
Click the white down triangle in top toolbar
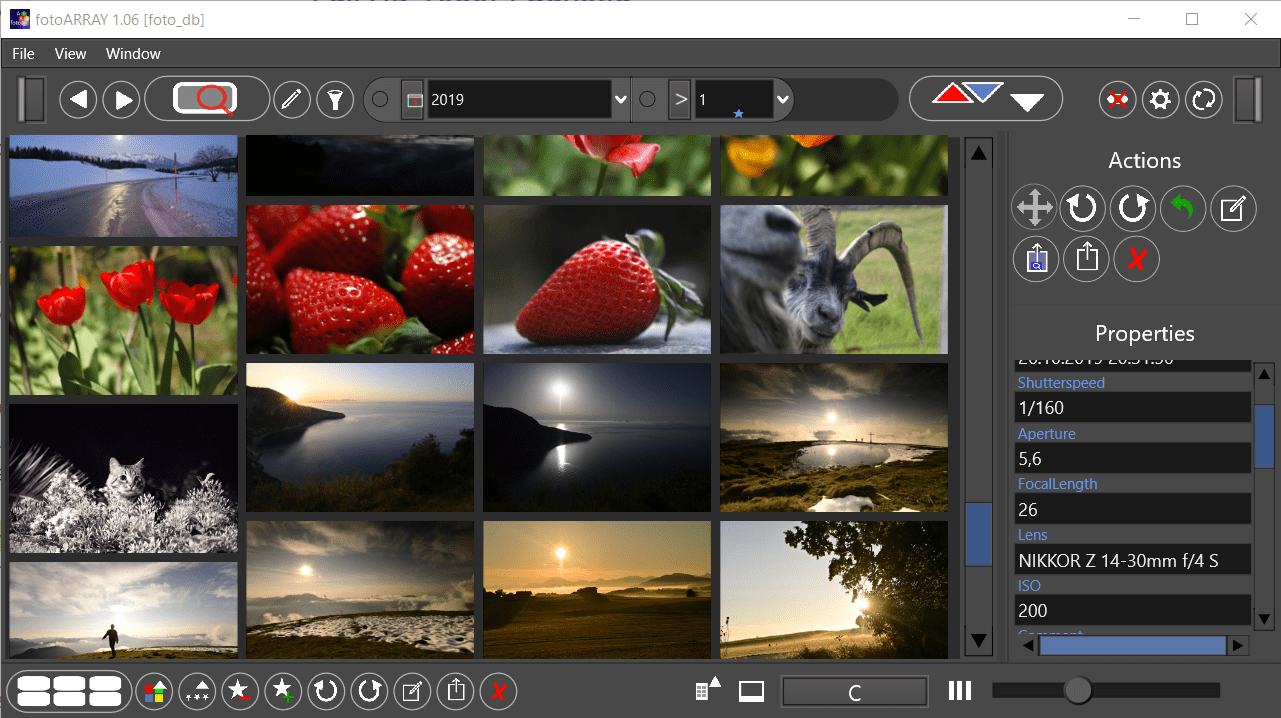pyautogui.click(x=1027, y=101)
